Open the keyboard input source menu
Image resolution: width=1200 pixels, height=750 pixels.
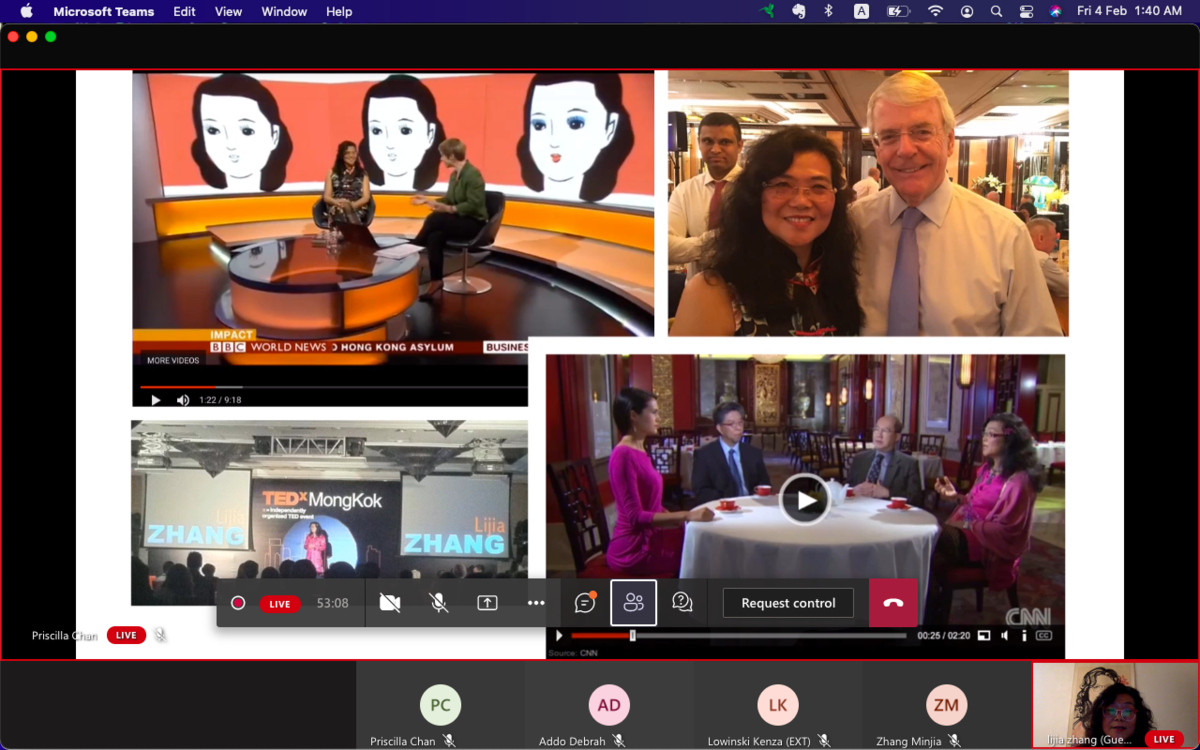(861, 11)
